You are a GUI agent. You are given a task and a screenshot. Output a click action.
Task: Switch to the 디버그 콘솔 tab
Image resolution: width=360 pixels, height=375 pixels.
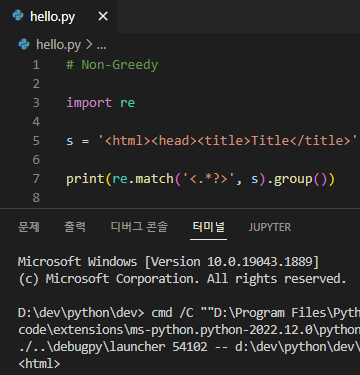point(139,227)
